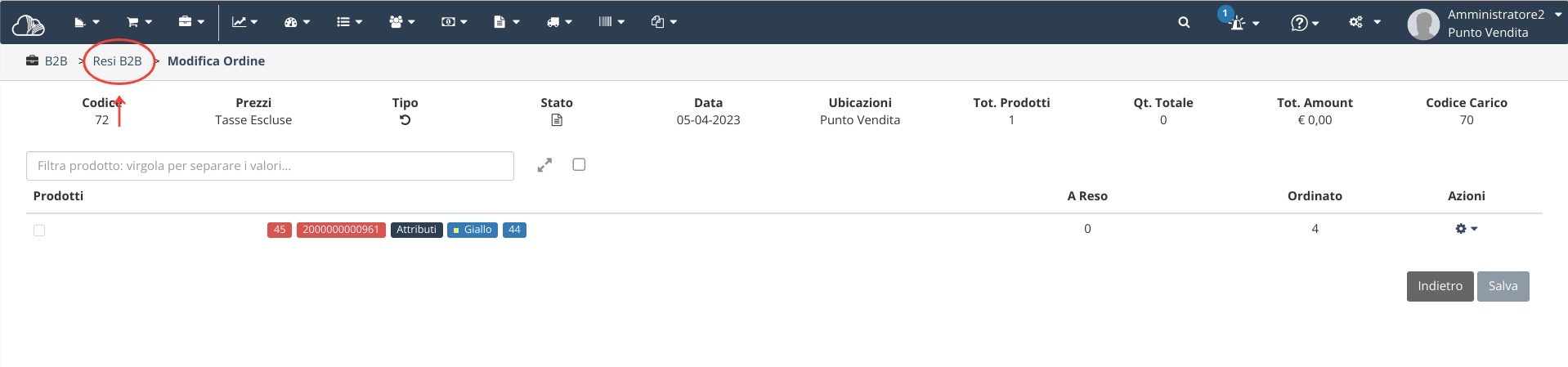Focus the Filtra prodotto input field

270,166
